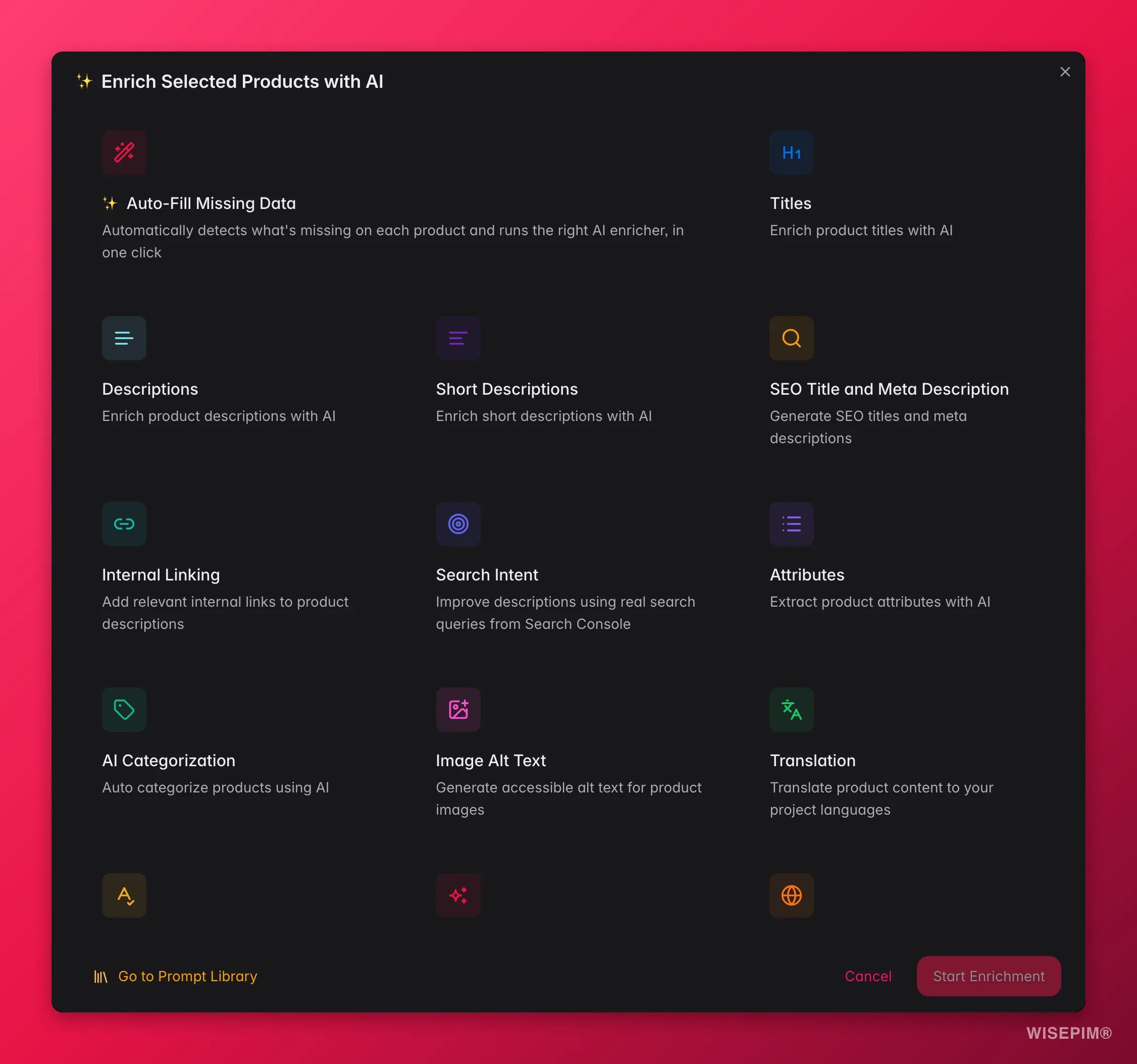This screenshot has height=1064, width=1137.
Task: Select the SEO Title magnifier icon
Action: (x=792, y=339)
